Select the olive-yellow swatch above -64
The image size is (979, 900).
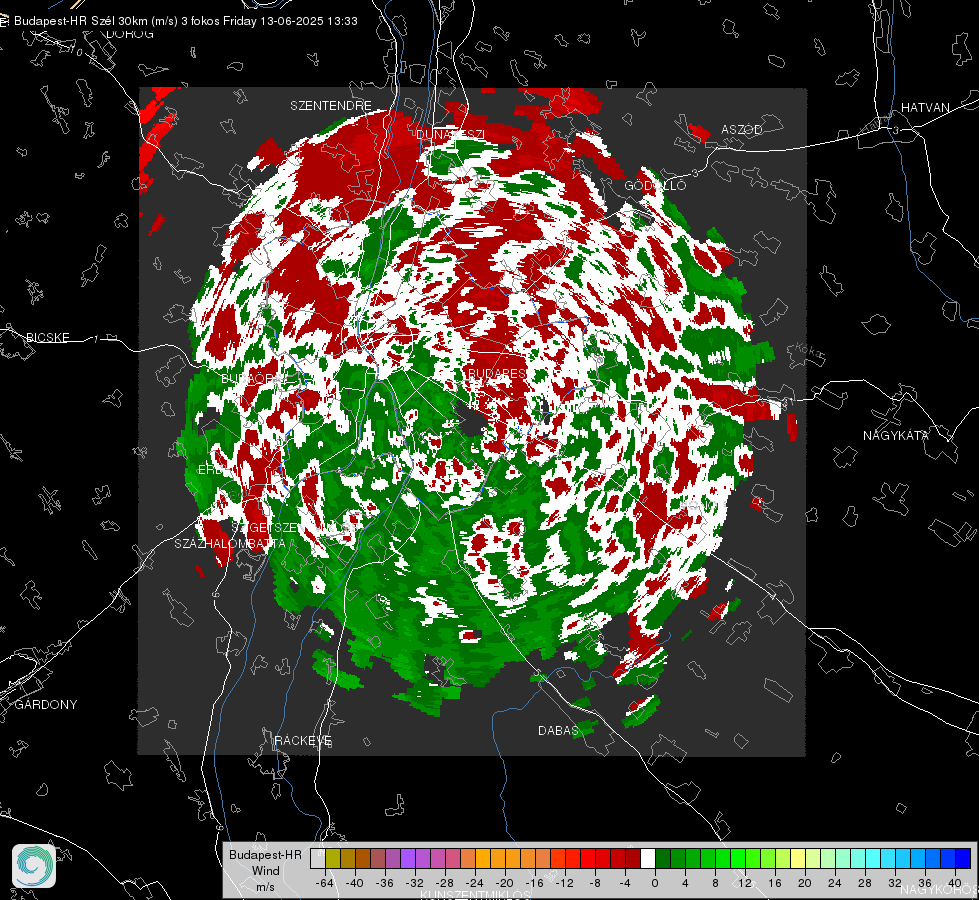333,858
